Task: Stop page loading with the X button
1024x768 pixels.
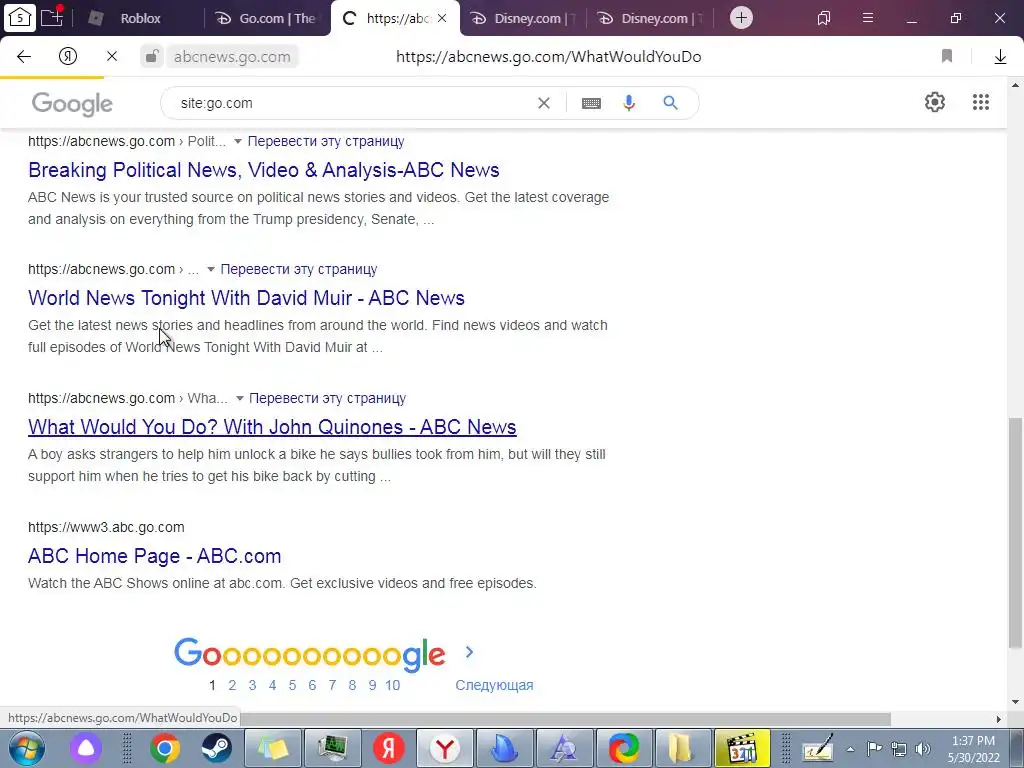Action: coord(112,57)
